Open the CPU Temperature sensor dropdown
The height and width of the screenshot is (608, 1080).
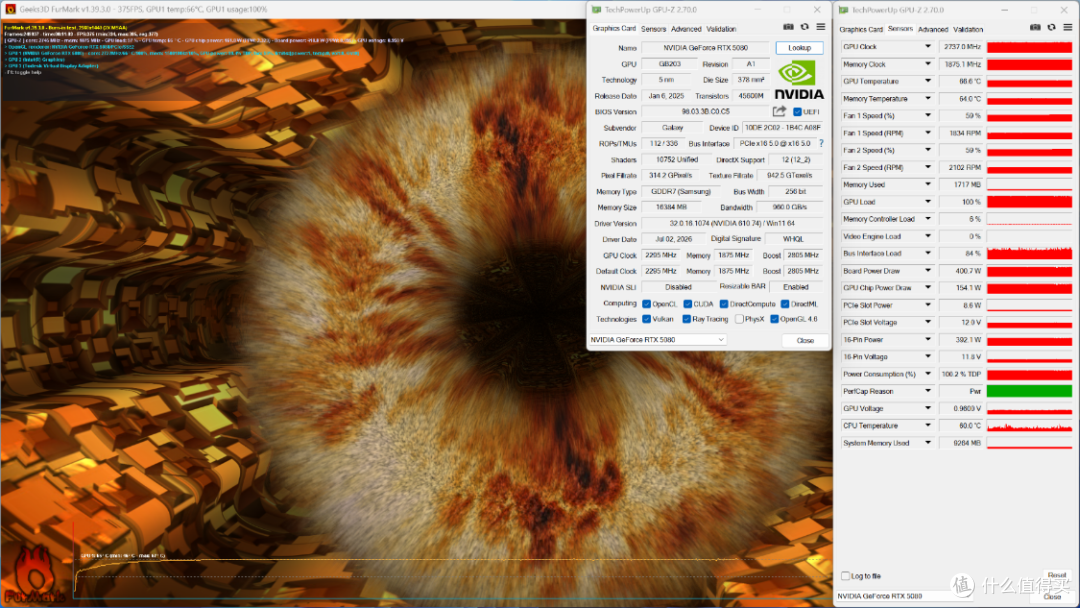tap(928, 426)
